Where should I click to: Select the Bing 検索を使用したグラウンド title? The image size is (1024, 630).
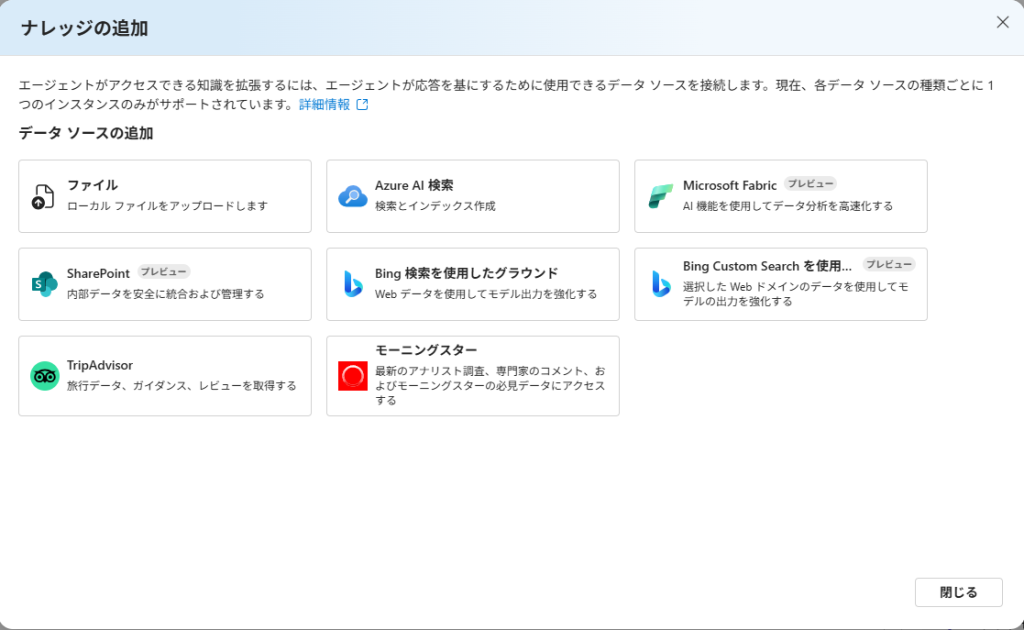click(466, 273)
